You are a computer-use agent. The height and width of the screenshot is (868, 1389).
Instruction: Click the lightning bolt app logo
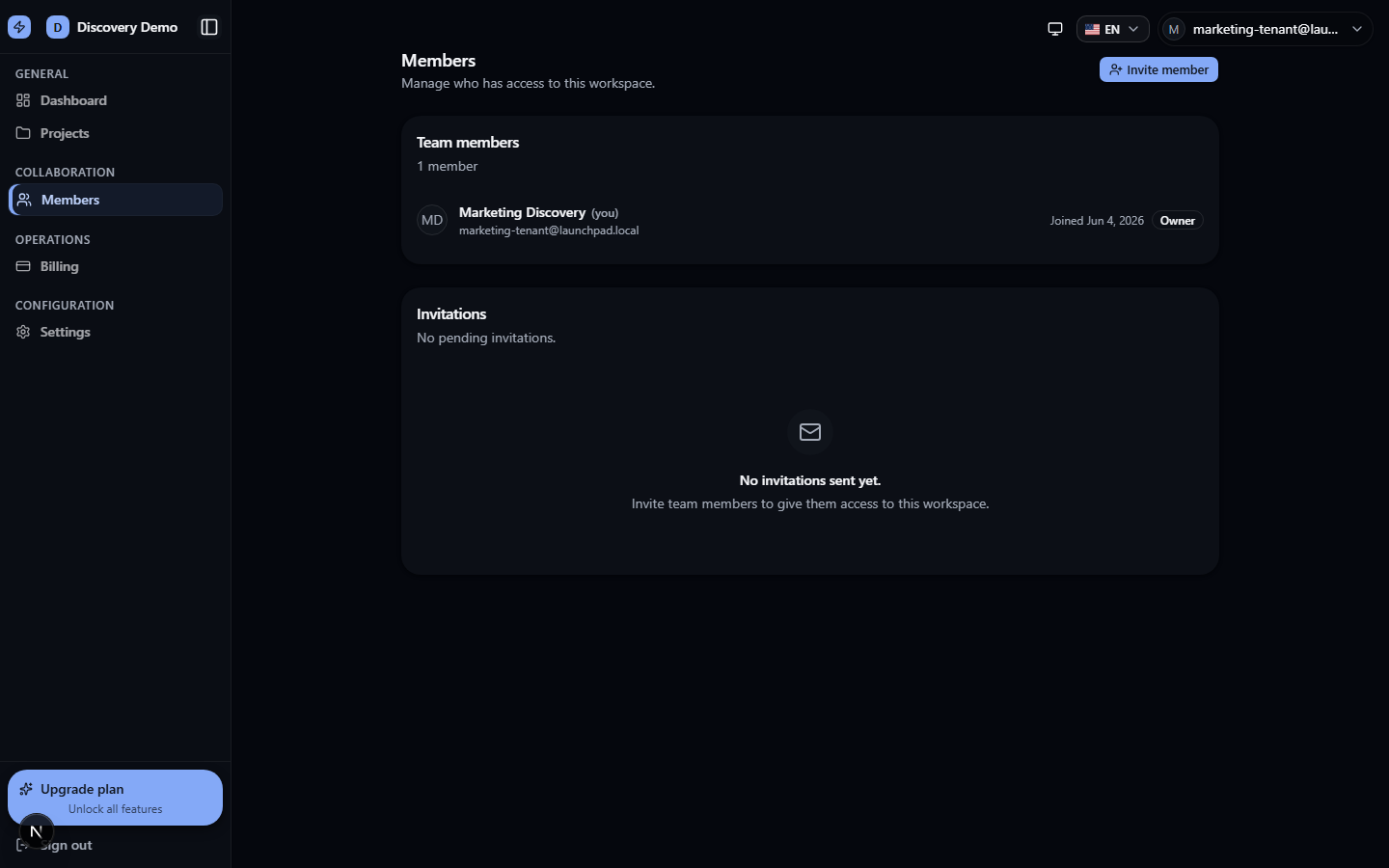tap(19, 27)
